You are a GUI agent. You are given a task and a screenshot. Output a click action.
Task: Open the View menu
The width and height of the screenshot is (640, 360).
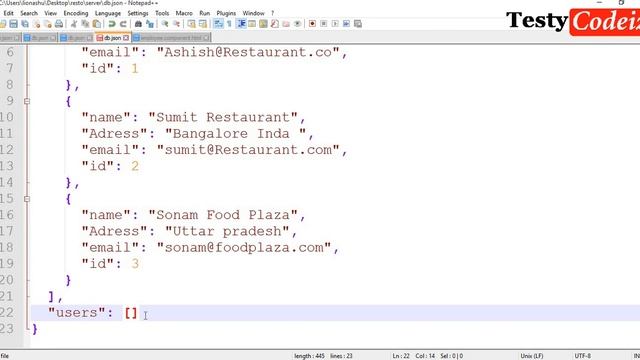point(51,13)
